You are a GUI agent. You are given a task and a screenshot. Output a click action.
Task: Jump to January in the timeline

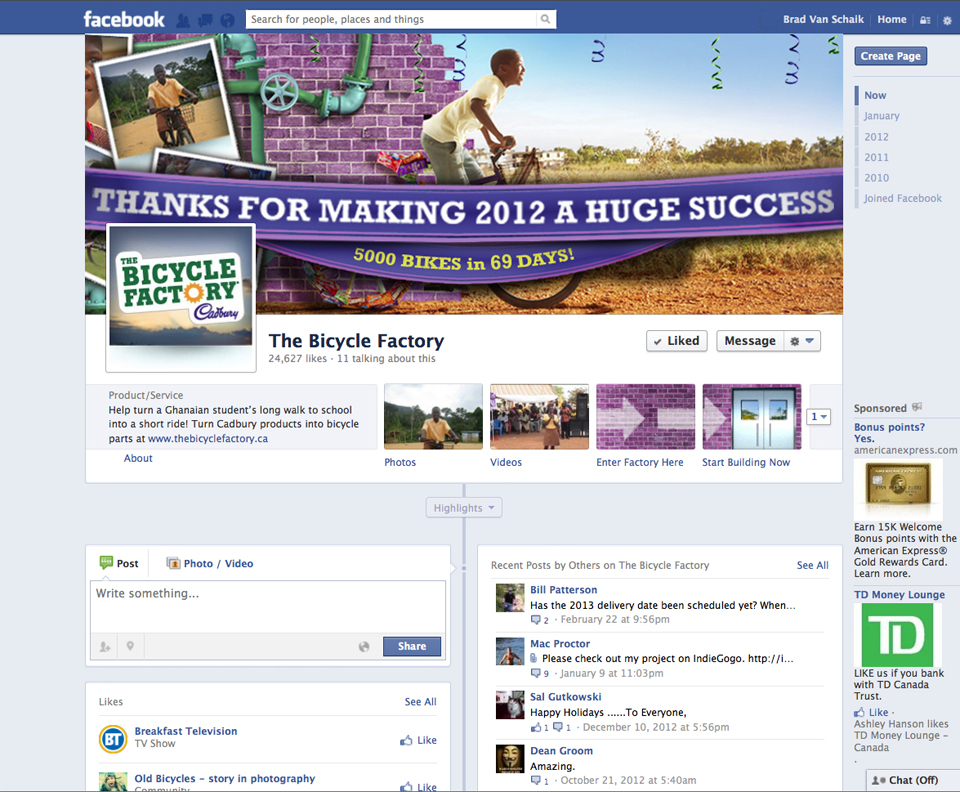(882, 116)
